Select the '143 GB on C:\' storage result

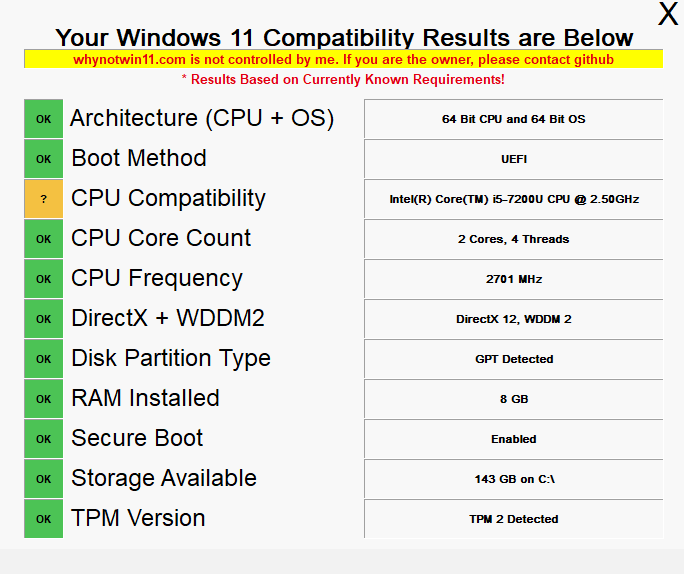tap(513, 479)
